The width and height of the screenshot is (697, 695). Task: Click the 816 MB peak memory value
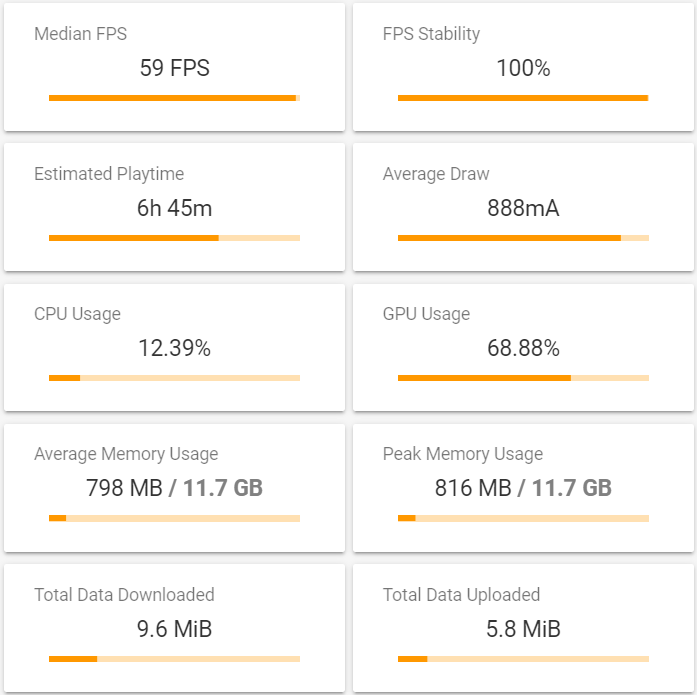click(473, 489)
